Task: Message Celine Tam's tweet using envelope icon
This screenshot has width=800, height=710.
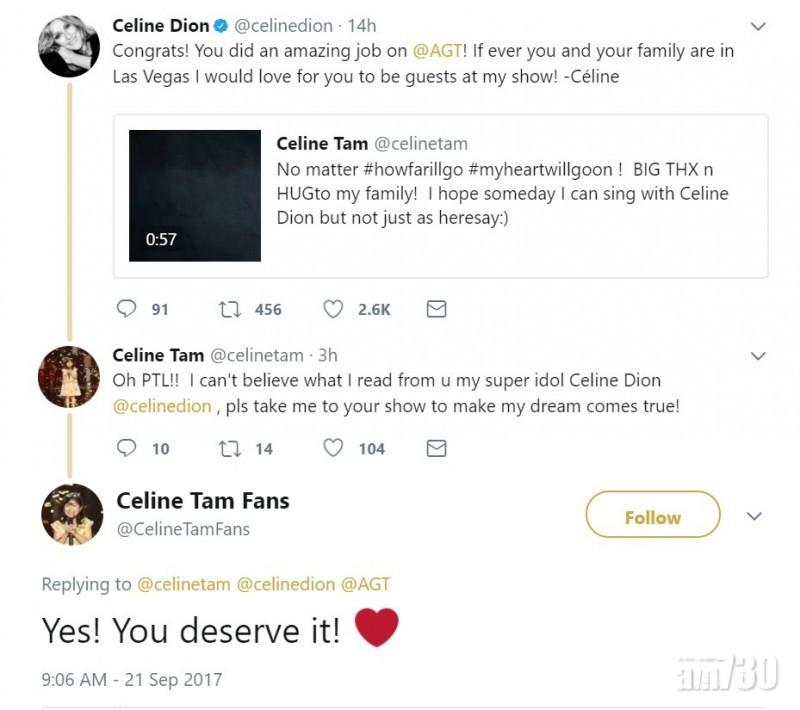Action: tap(436, 449)
